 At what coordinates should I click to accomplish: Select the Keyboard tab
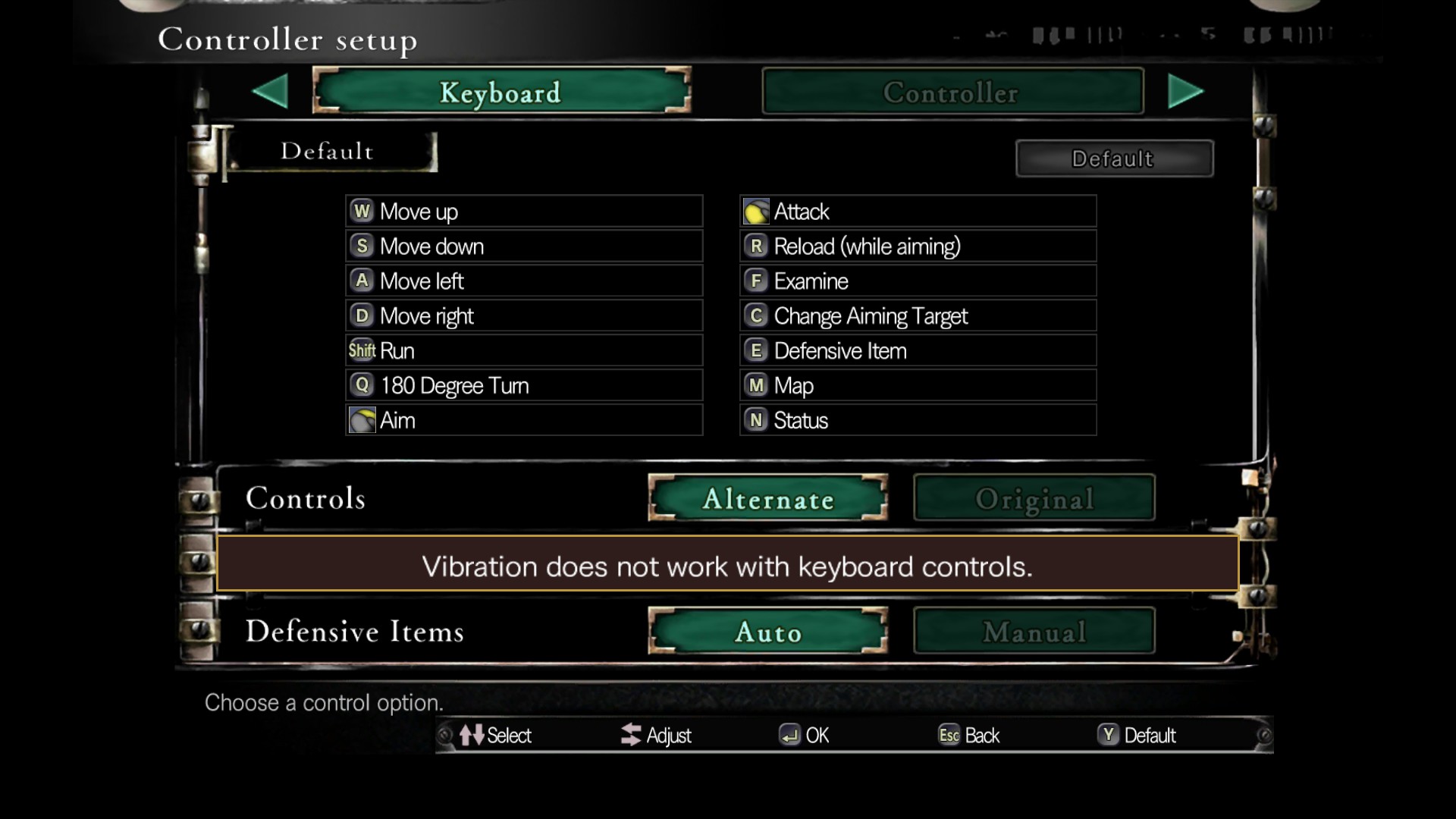pyautogui.click(x=501, y=92)
